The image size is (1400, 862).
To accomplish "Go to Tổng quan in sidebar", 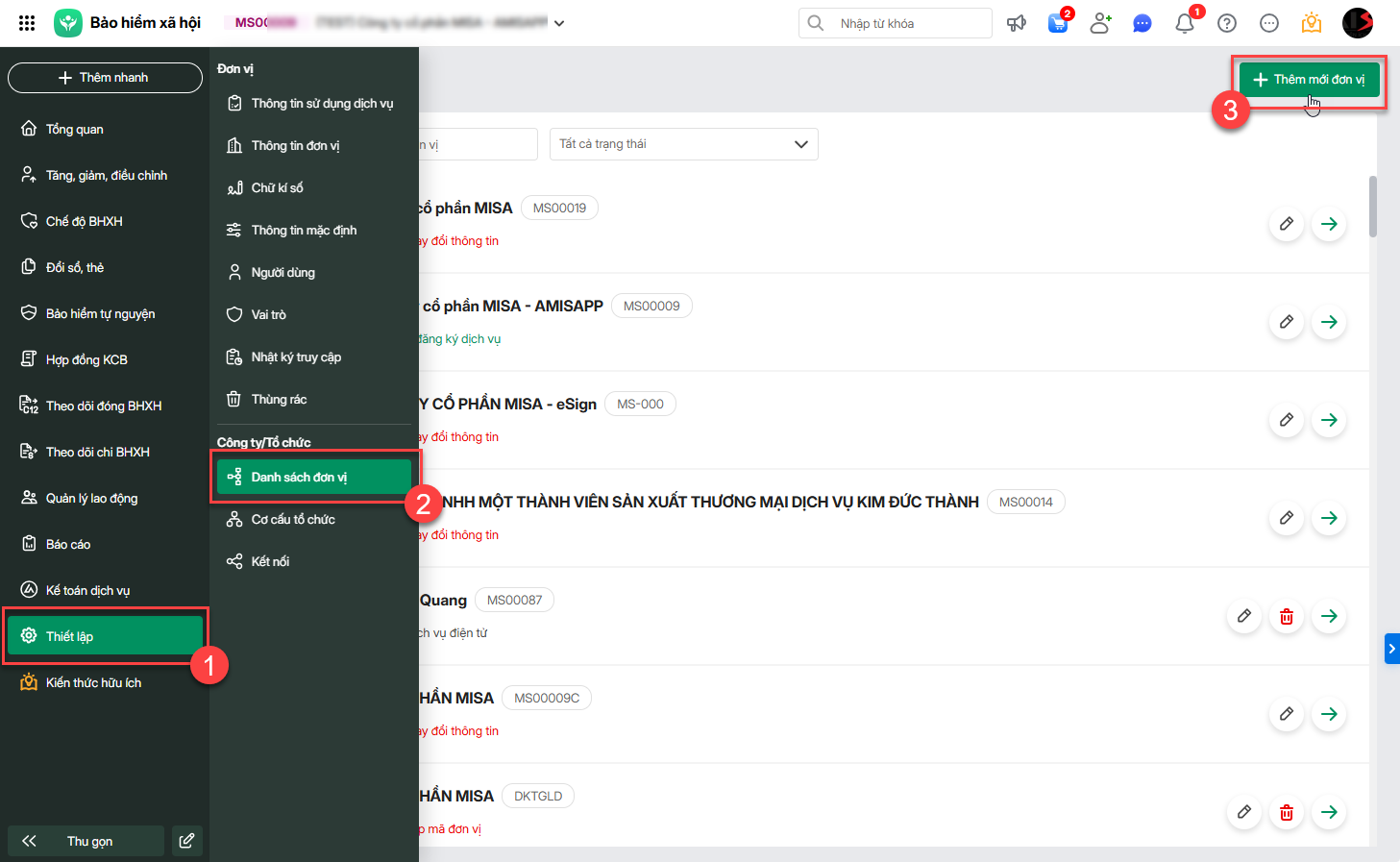I will point(105,129).
